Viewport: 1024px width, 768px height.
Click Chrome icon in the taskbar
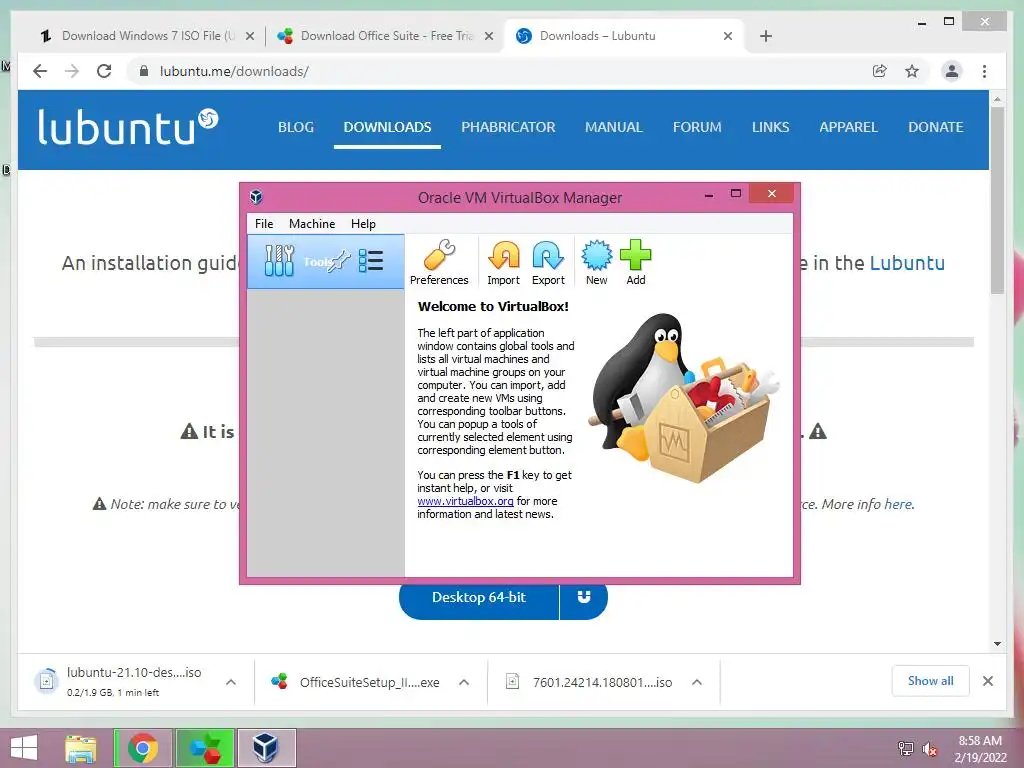click(142, 748)
